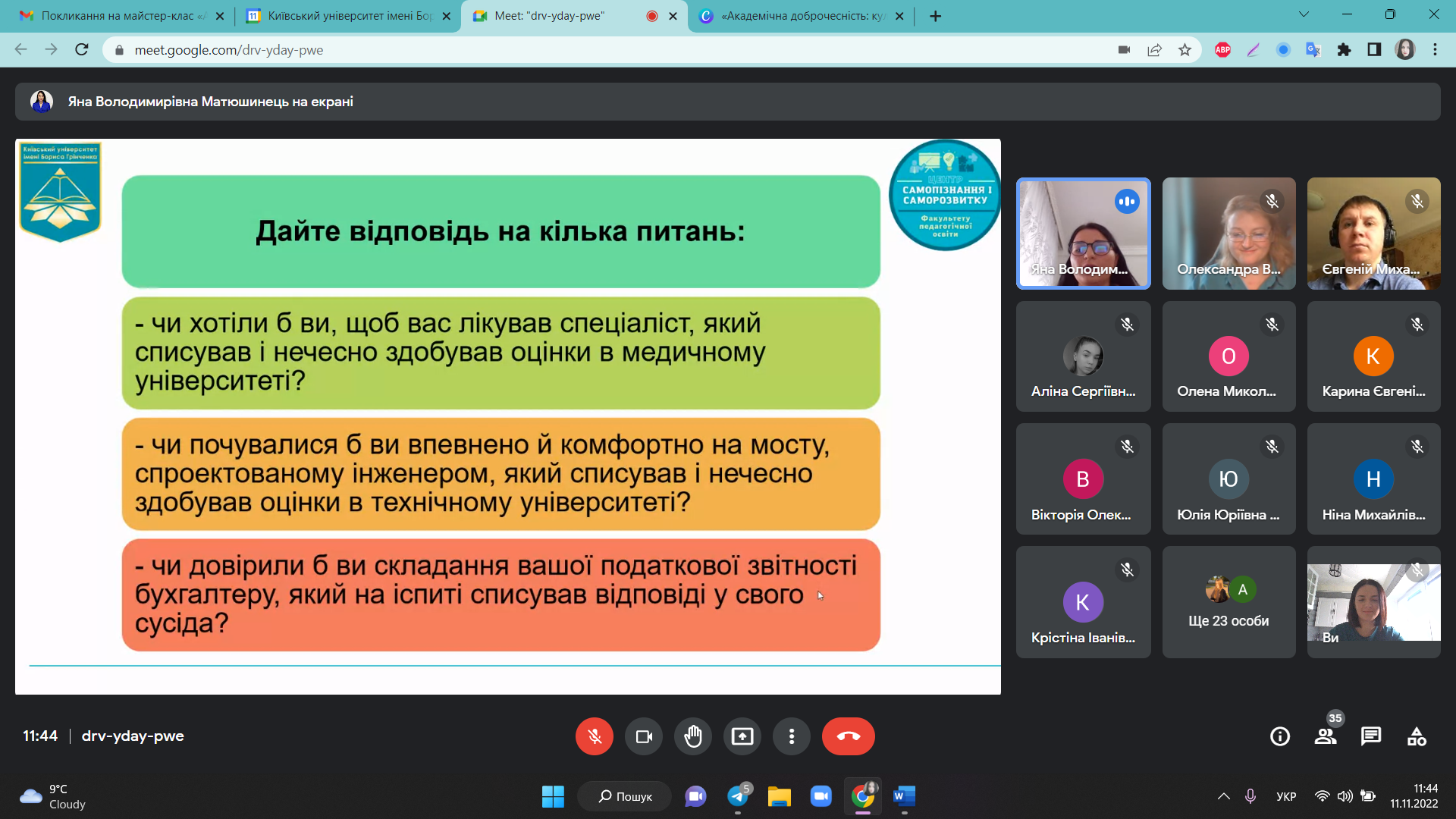The image size is (1456, 819).
Task: Unmute the microphone
Action: coord(594,736)
